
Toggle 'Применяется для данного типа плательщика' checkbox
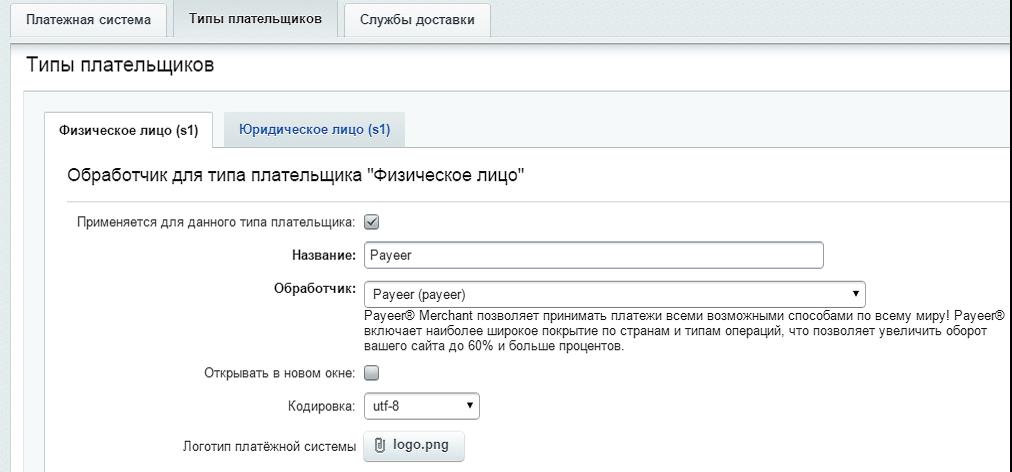371,222
